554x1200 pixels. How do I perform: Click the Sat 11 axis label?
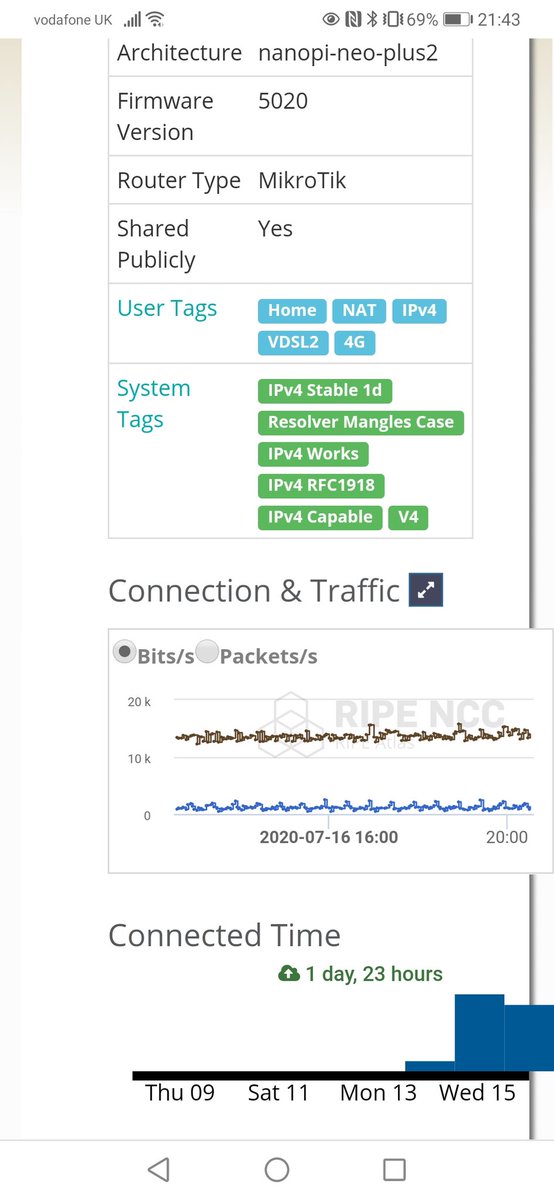pyautogui.click(x=279, y=1092)
